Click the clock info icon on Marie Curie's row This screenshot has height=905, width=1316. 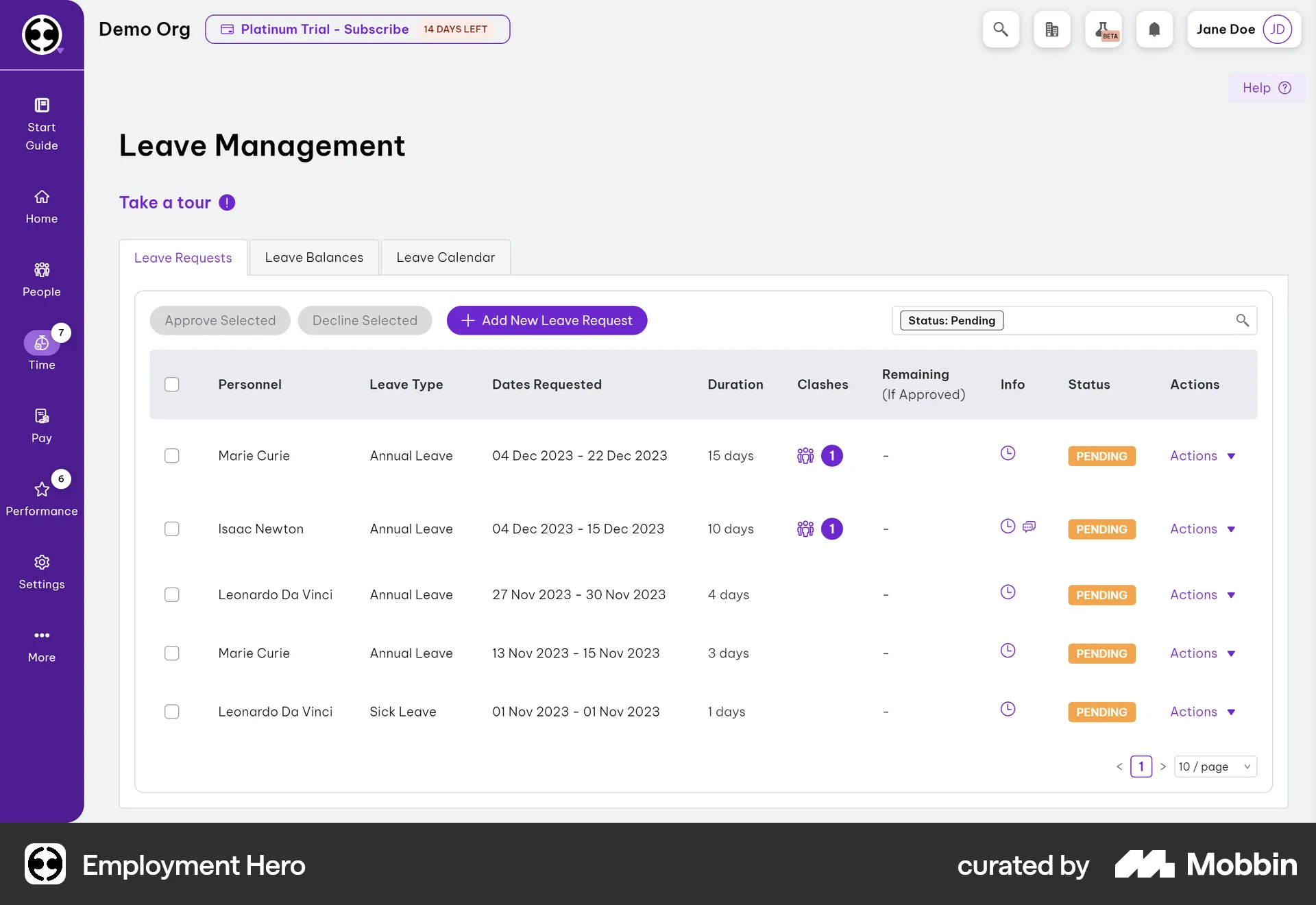coord(1007,452)
